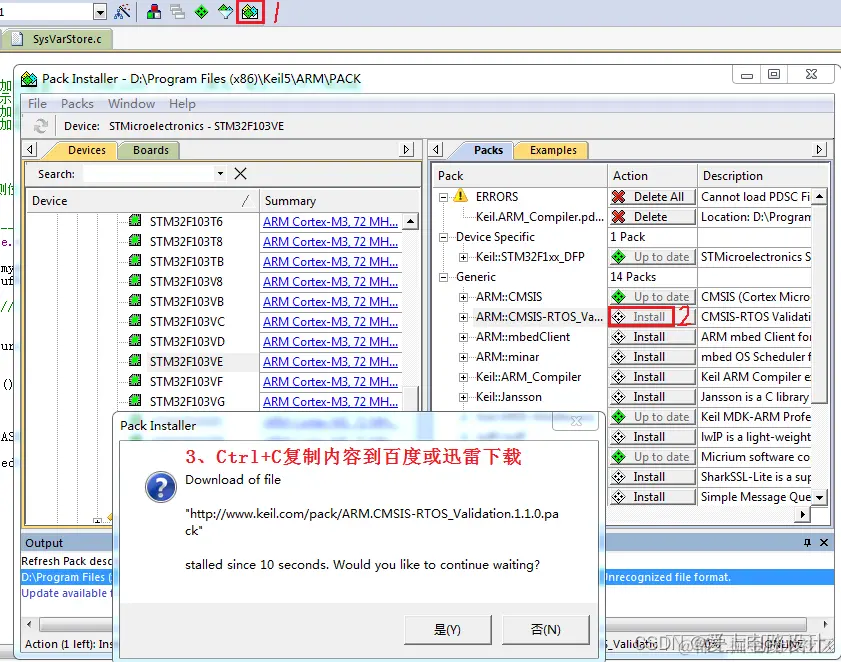The image size is (841, 662).
Task: Click yellow warning icon beside ERRORS
Action: 460,196
